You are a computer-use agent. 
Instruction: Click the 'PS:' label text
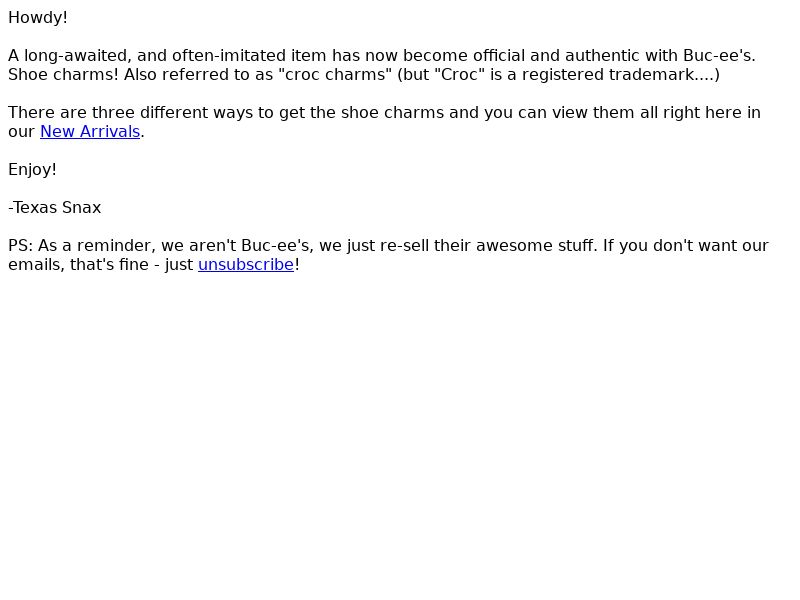[21, 246]
